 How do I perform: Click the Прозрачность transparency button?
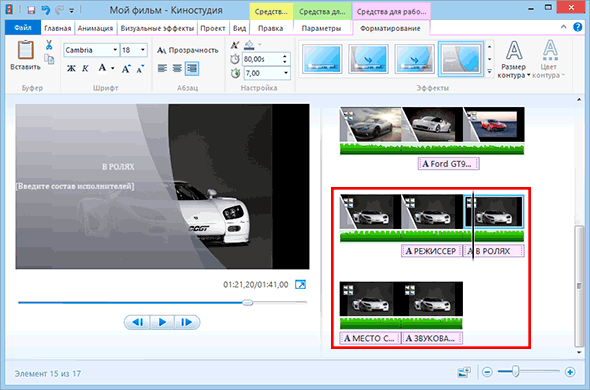coord(188,50)
